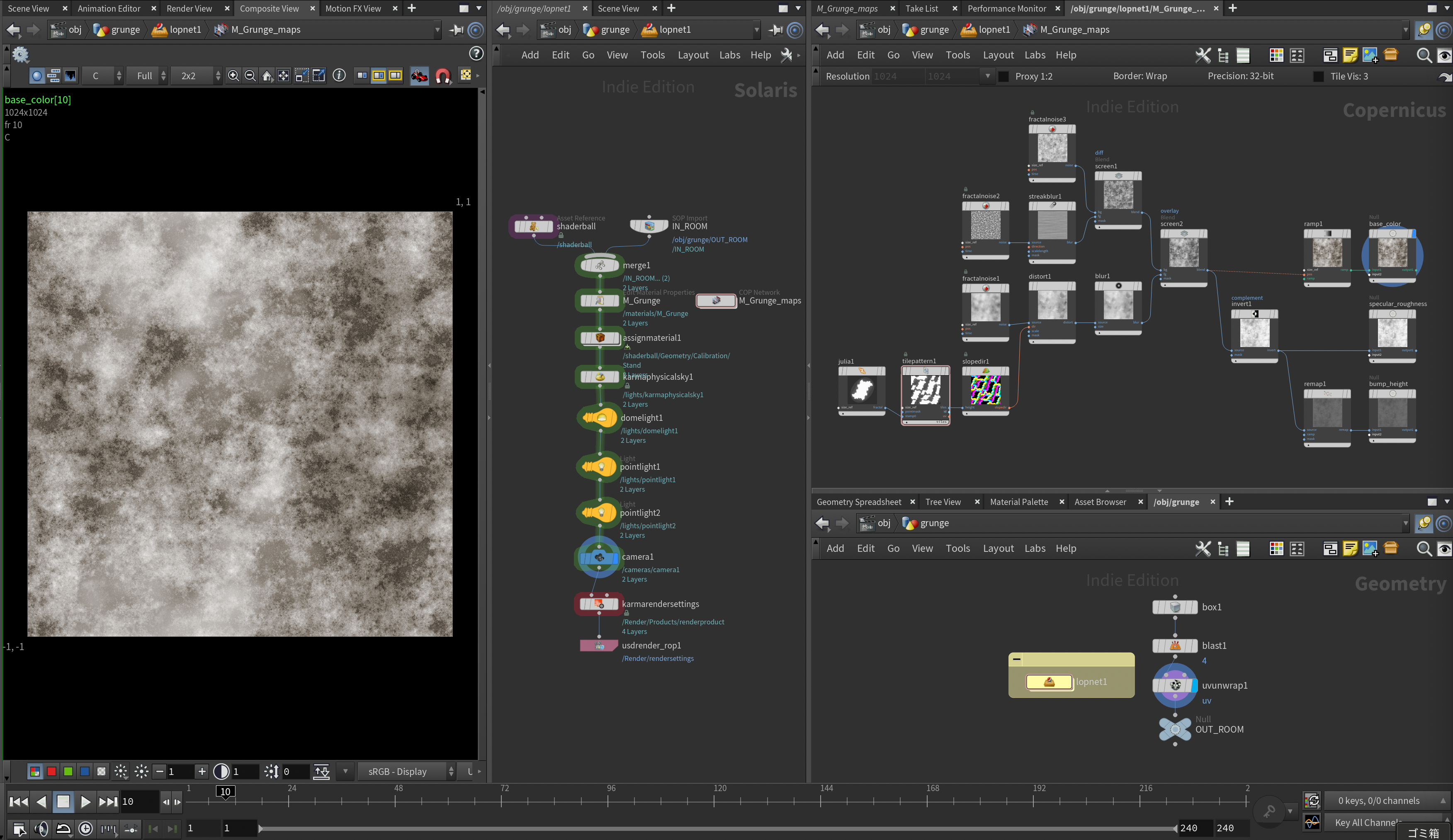
Task: Toggle the Proxy 1:2 checkbox
Action: [x=1004, y=76]
